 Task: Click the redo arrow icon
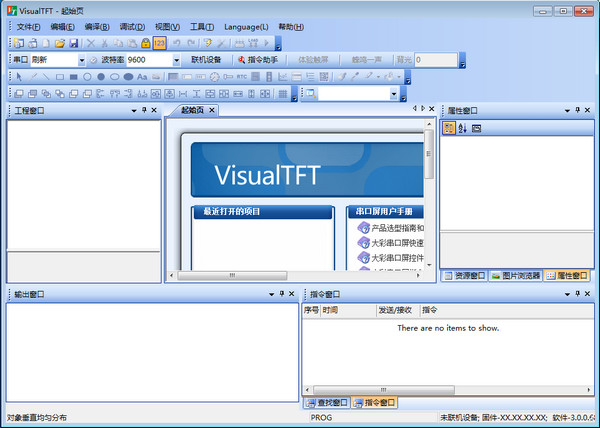(x=191, y=43)
